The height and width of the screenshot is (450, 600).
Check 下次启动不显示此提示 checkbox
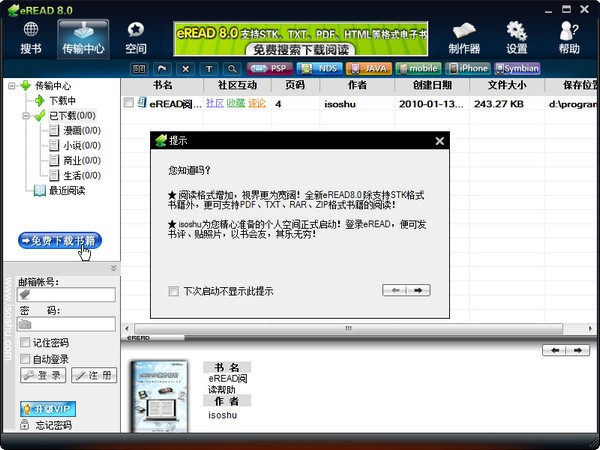pos(173,292)
